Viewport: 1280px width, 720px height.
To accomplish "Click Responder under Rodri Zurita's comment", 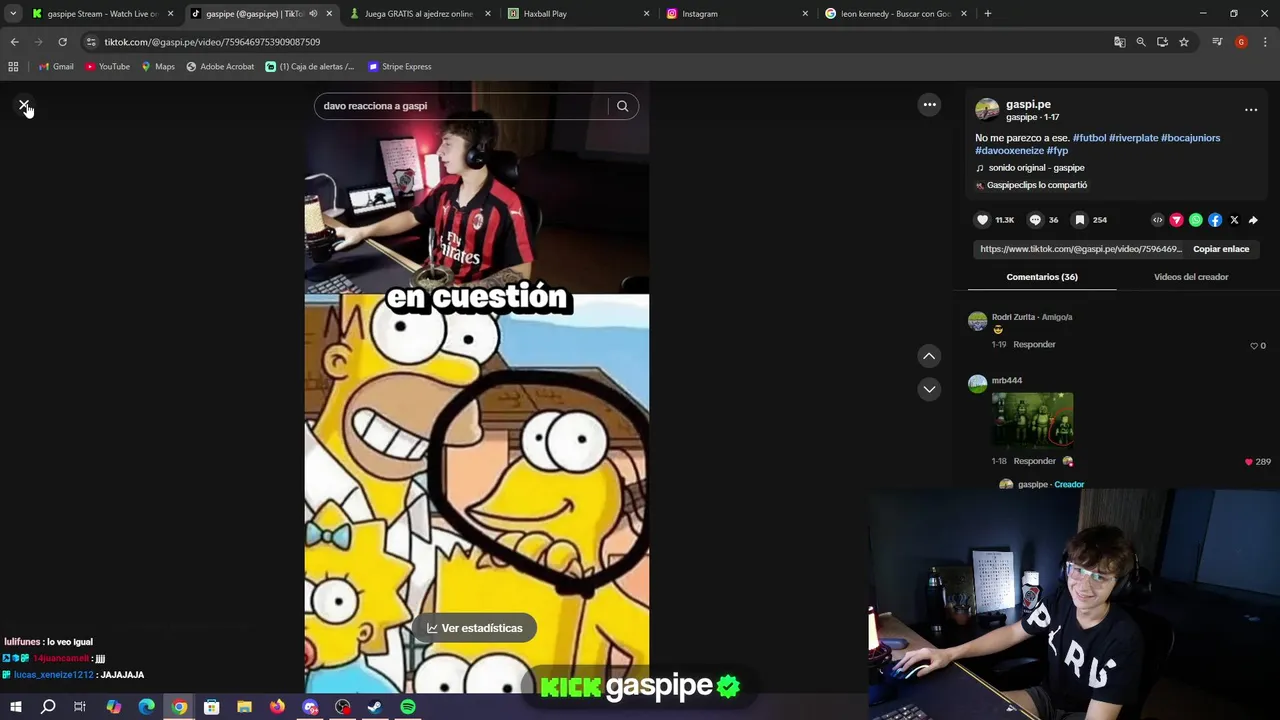I will tap(1034, 345).
